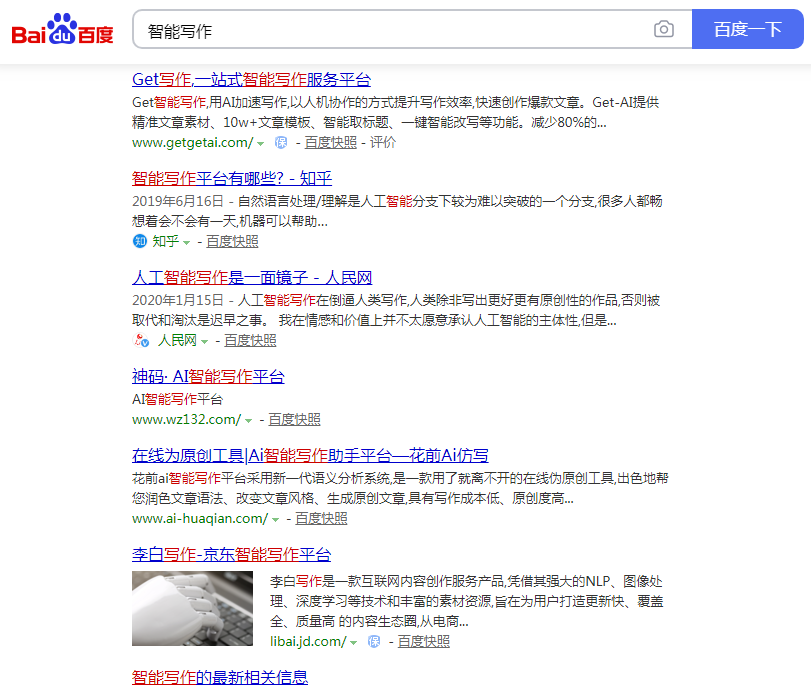Viewport: 811px width, 689px height.
Task: Click the 百度一下 search button
Action: pos(747,29)
